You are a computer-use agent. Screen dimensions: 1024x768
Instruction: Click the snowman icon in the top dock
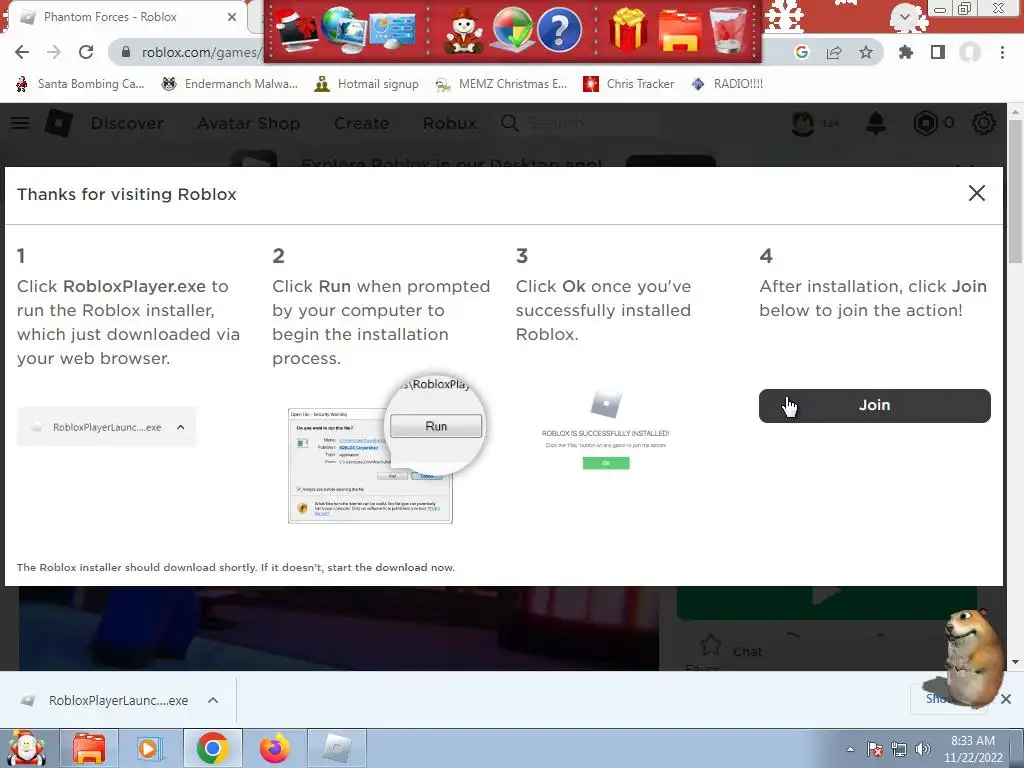[x=464, y=31]
